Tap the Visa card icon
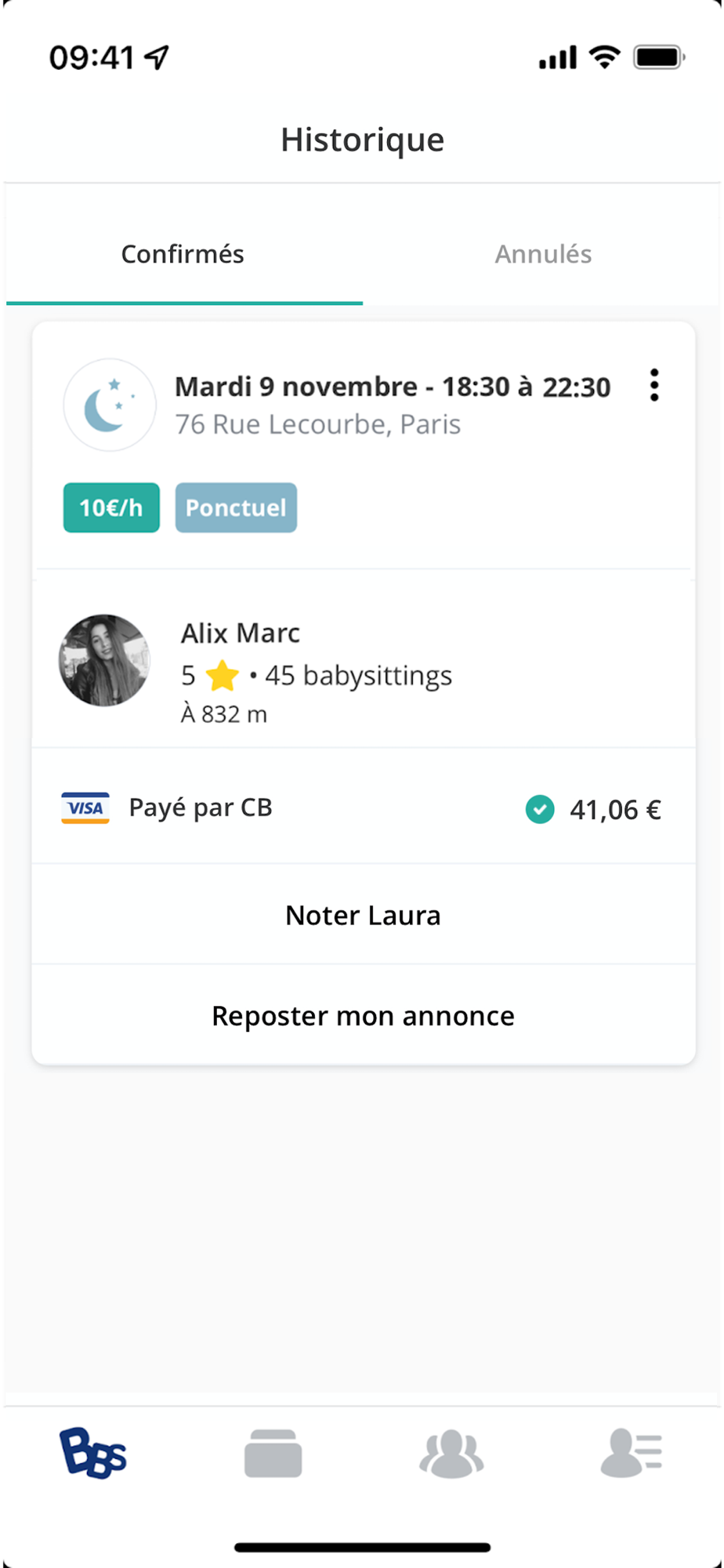 (x=85, y=808)
